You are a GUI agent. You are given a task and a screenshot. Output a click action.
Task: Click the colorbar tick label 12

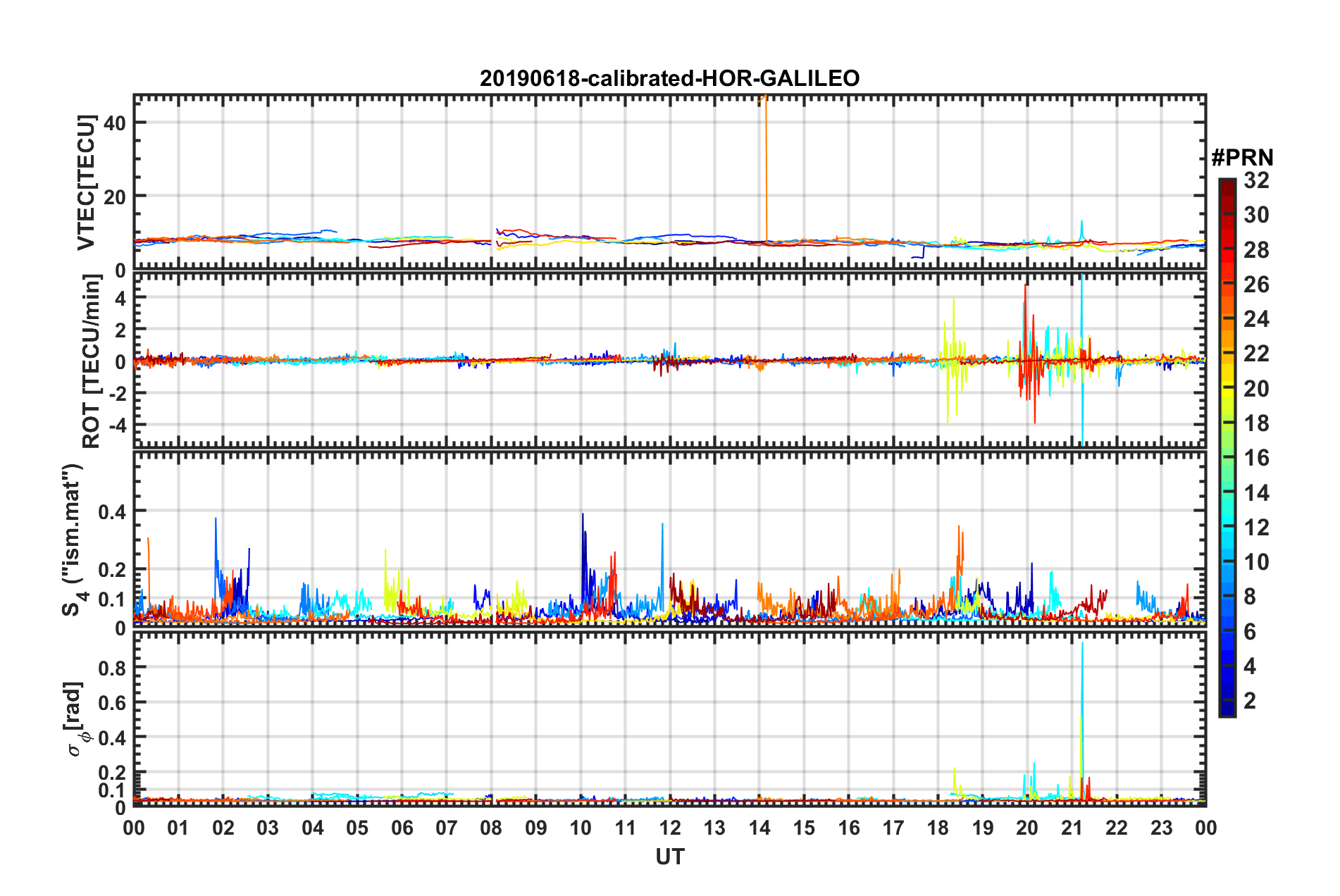(1256, 528)
